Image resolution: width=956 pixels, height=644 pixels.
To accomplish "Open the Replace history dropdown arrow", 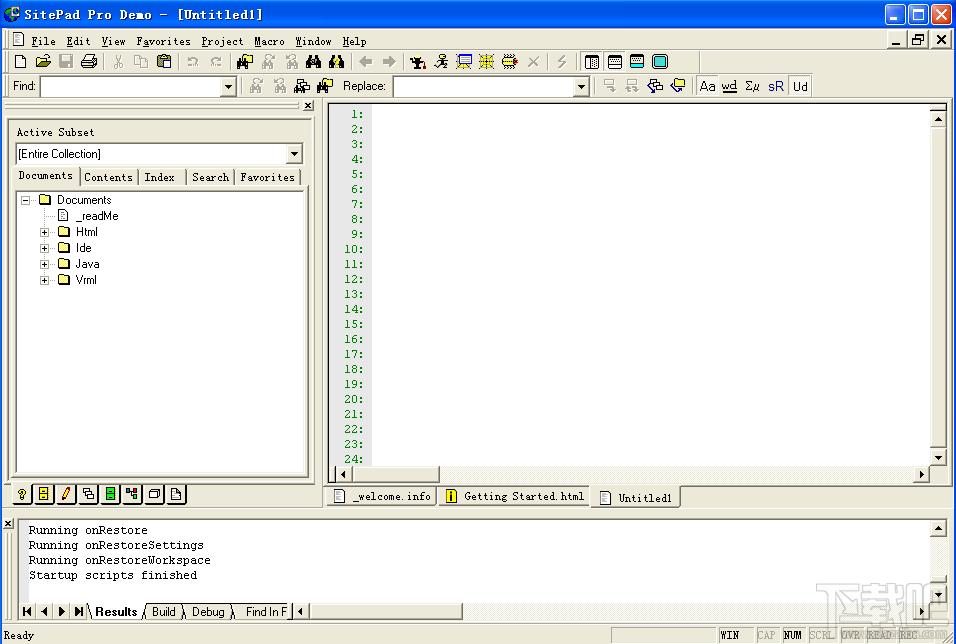I will [x=582, y=87].
